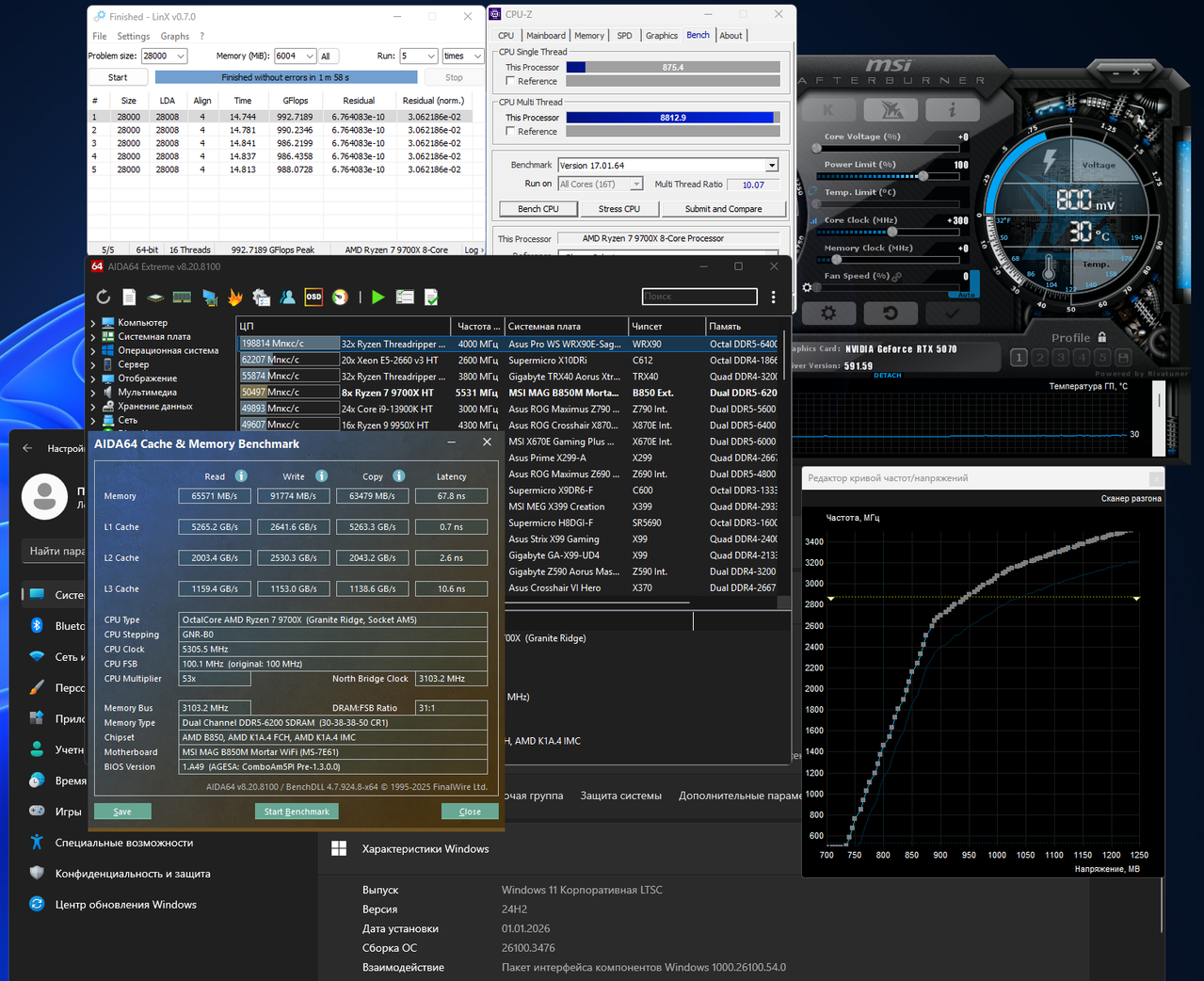This screenshot has width=1204, height=981.
Task: Open the Graphs menu in LinX
Action: [x=175, y=36]
